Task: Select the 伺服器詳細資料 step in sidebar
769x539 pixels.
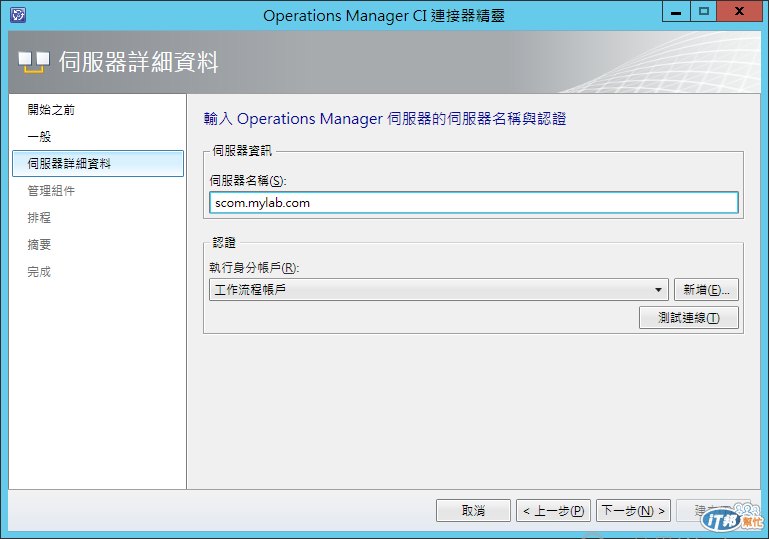Action: click(x=98, y=164)
